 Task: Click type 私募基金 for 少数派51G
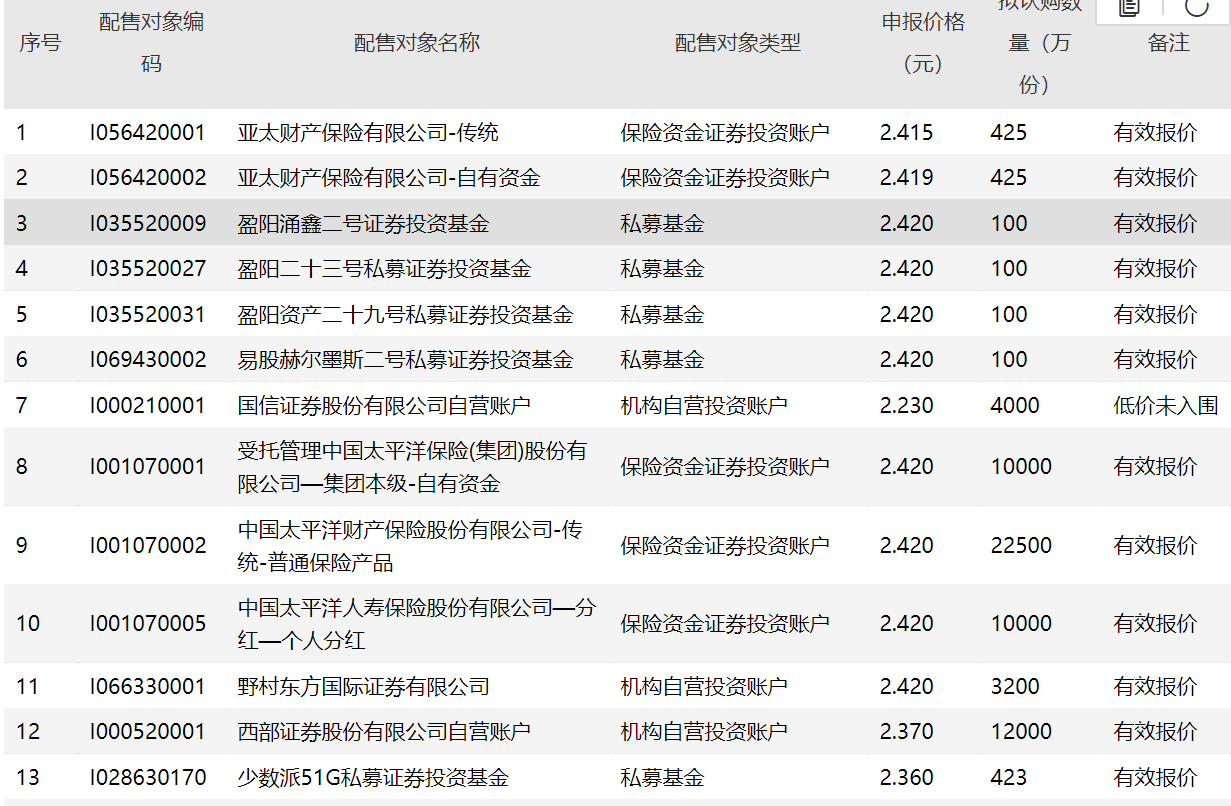click(662, 777)
